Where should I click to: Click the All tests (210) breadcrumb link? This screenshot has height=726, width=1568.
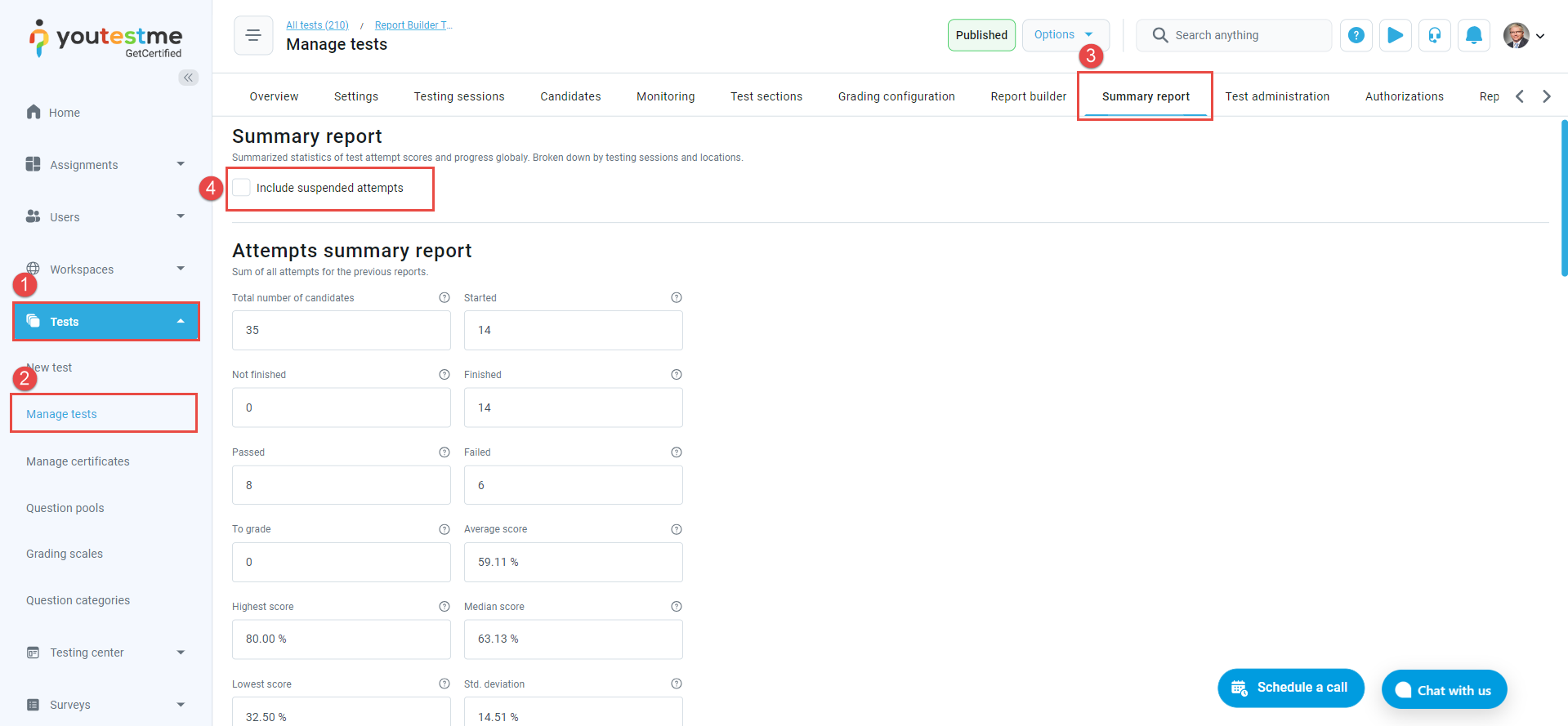coord(317,25)
